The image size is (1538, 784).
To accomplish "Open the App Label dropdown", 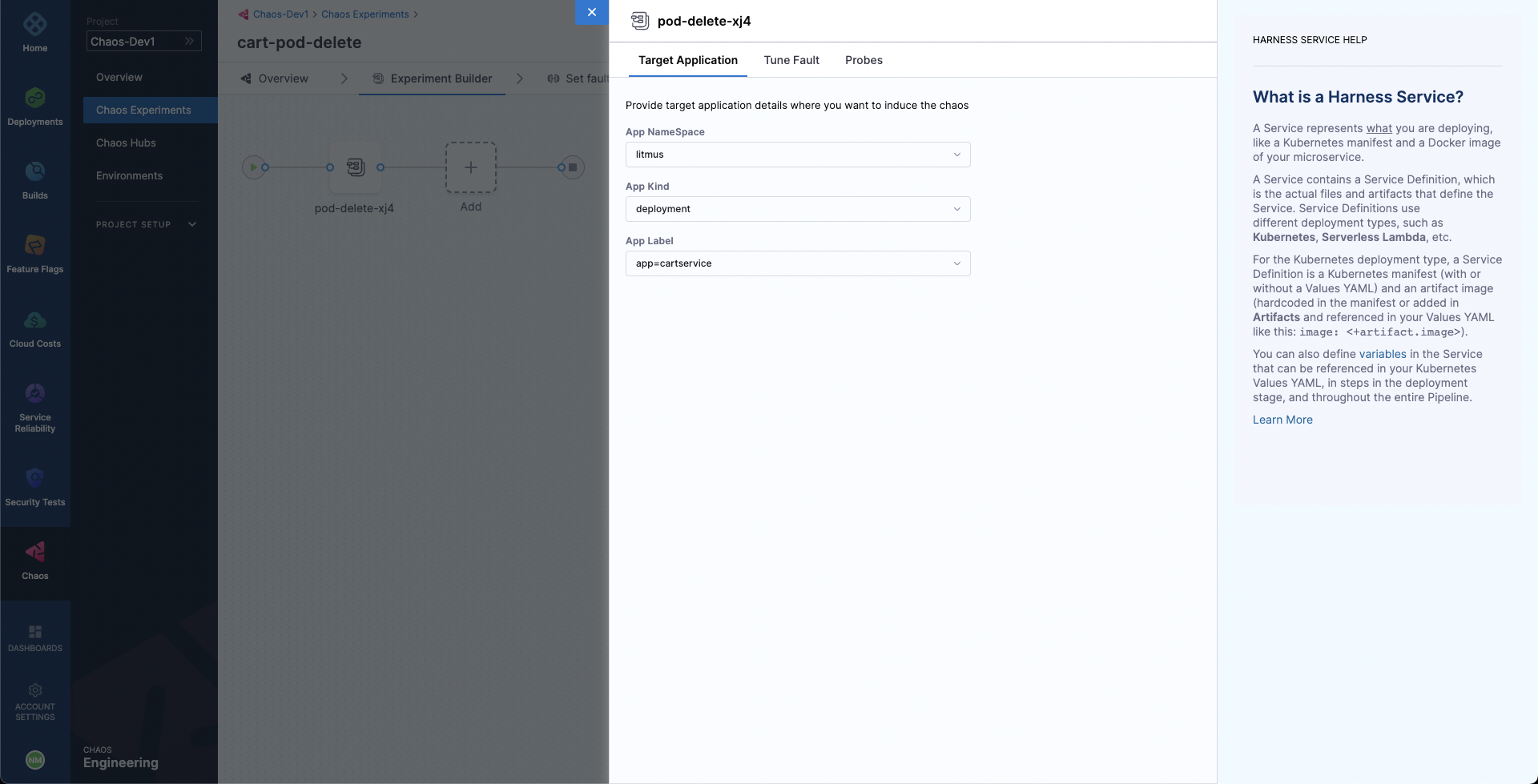I will 798,263.
